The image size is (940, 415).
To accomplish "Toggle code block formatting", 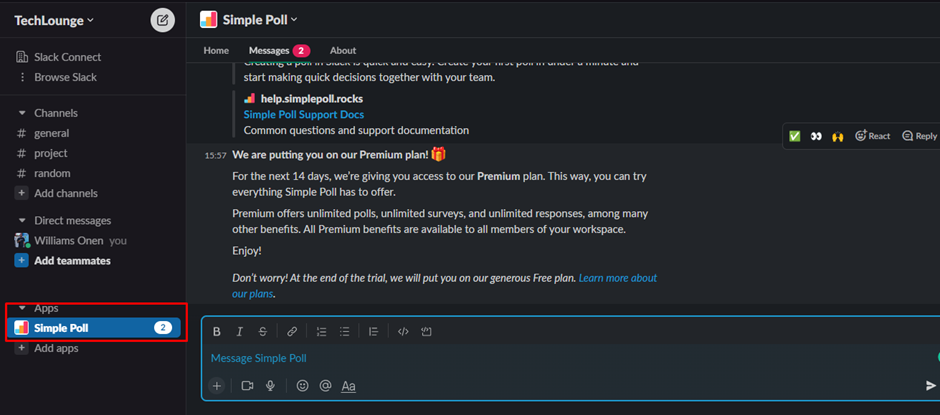I will pyautogui.click(x=426, y=332).
